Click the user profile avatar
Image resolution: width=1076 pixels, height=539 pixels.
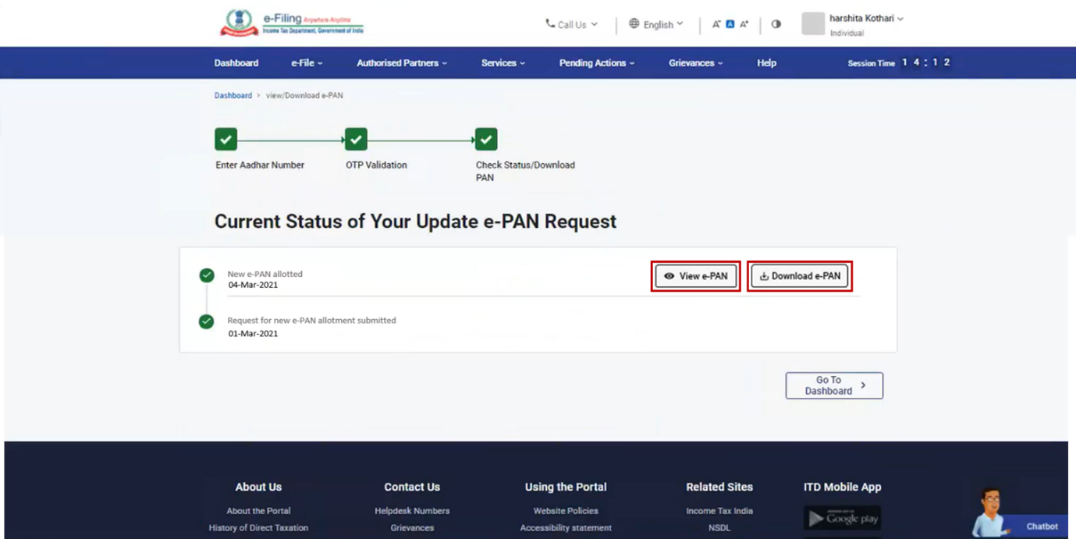813,23
